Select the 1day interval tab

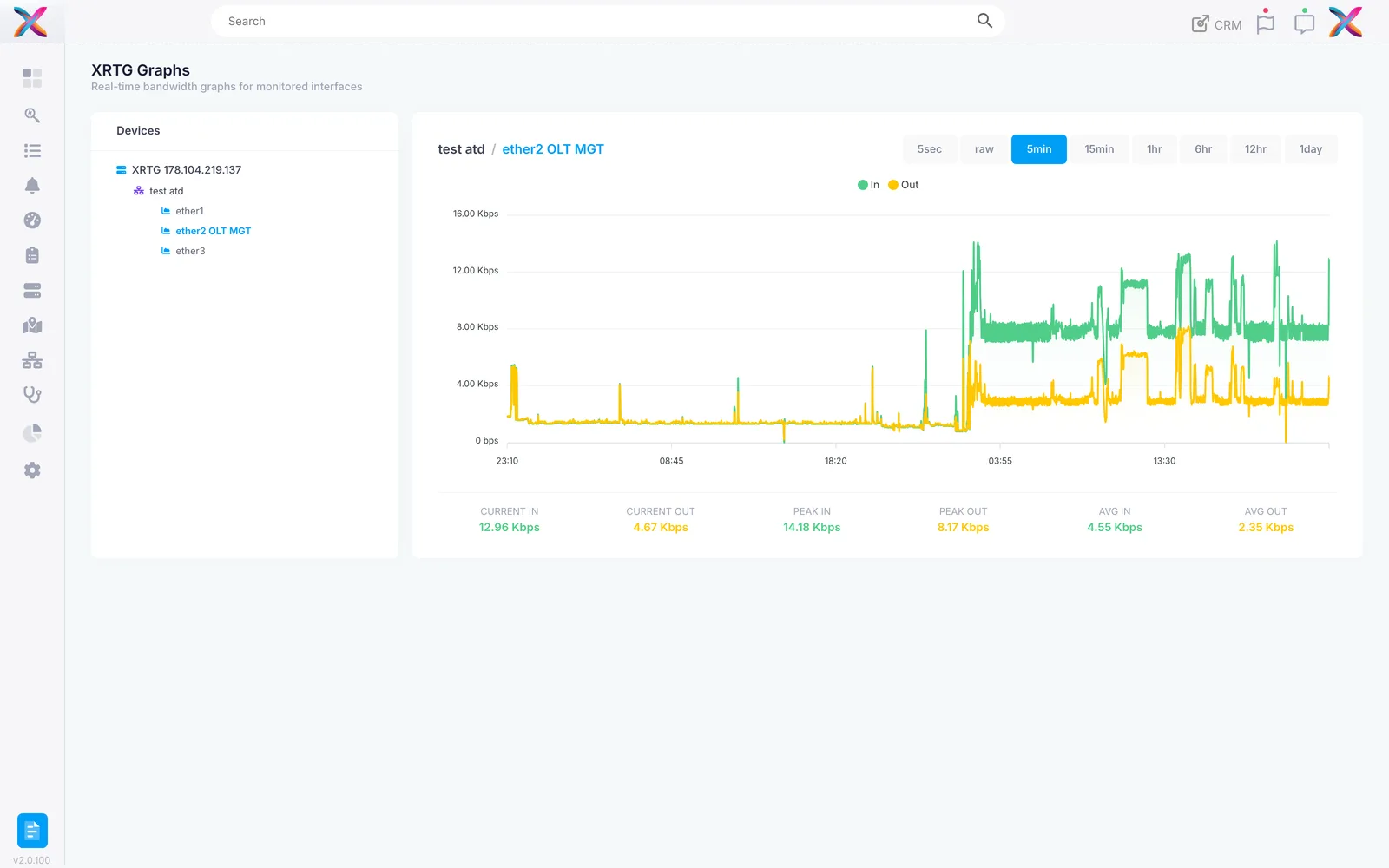pyautogui.click(x=1311, y=149)
